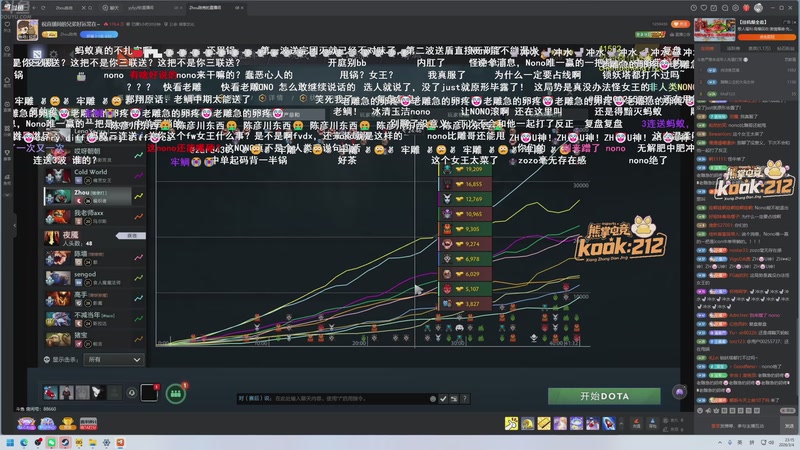Click the green party group icon
The height and width of the screenshot is (450, 800).
176,393
